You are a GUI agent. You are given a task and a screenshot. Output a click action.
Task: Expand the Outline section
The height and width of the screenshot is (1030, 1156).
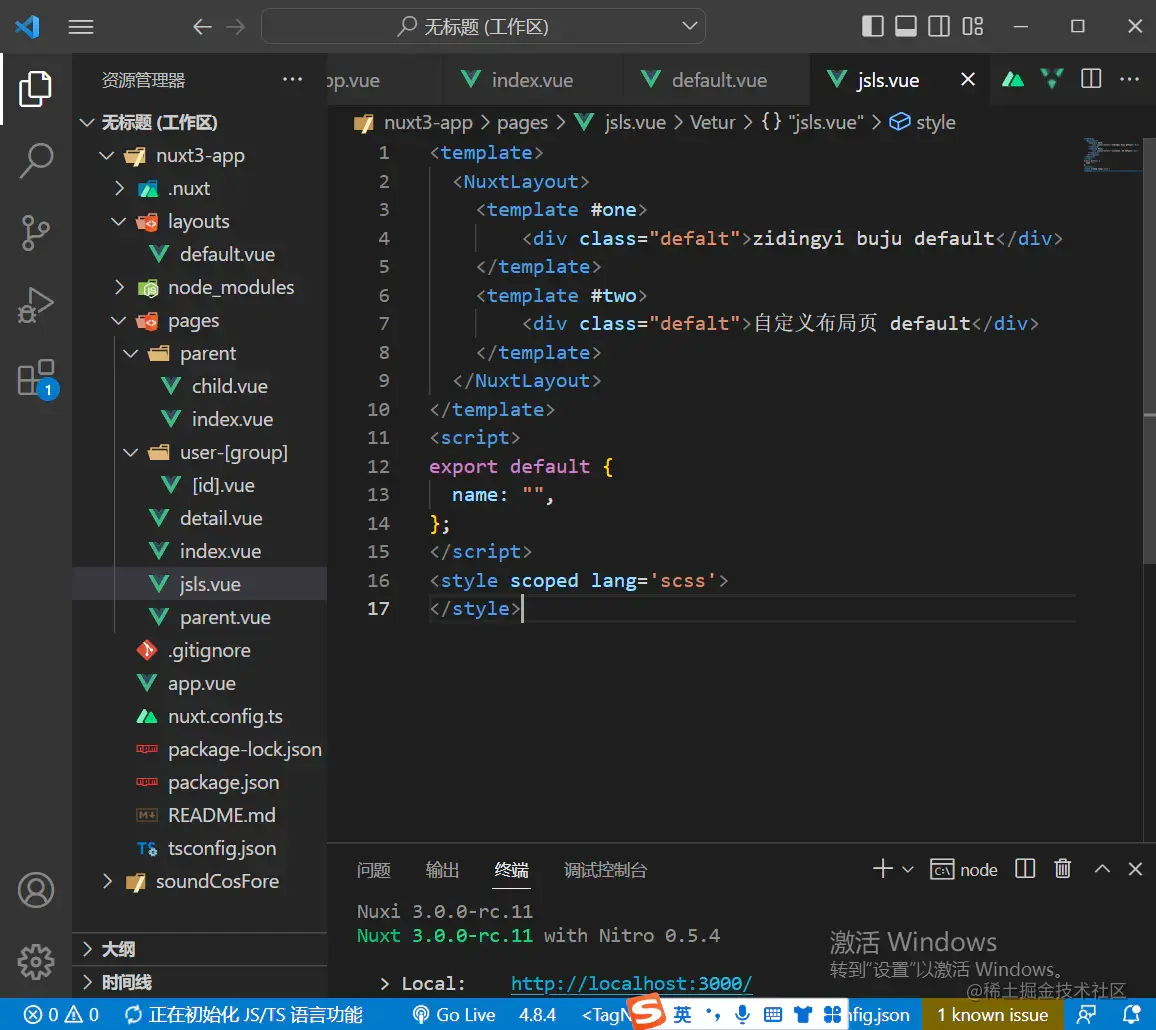pyautogui.click(x=200, y=949)
